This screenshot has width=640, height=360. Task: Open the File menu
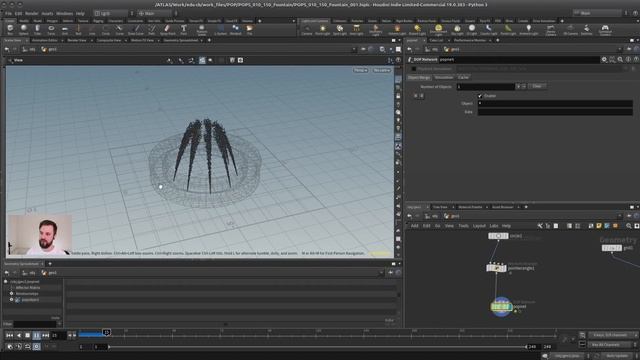coord(8,13)
